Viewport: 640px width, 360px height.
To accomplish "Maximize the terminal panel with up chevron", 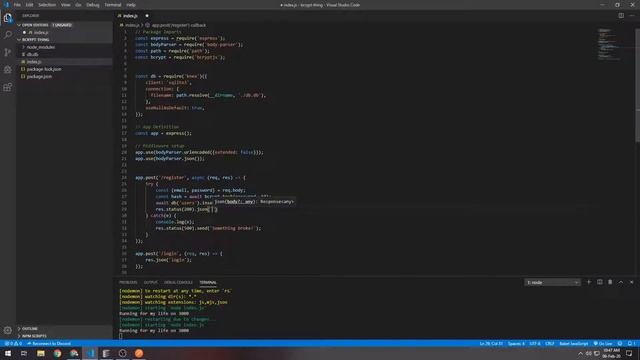I will pos(621,282).
